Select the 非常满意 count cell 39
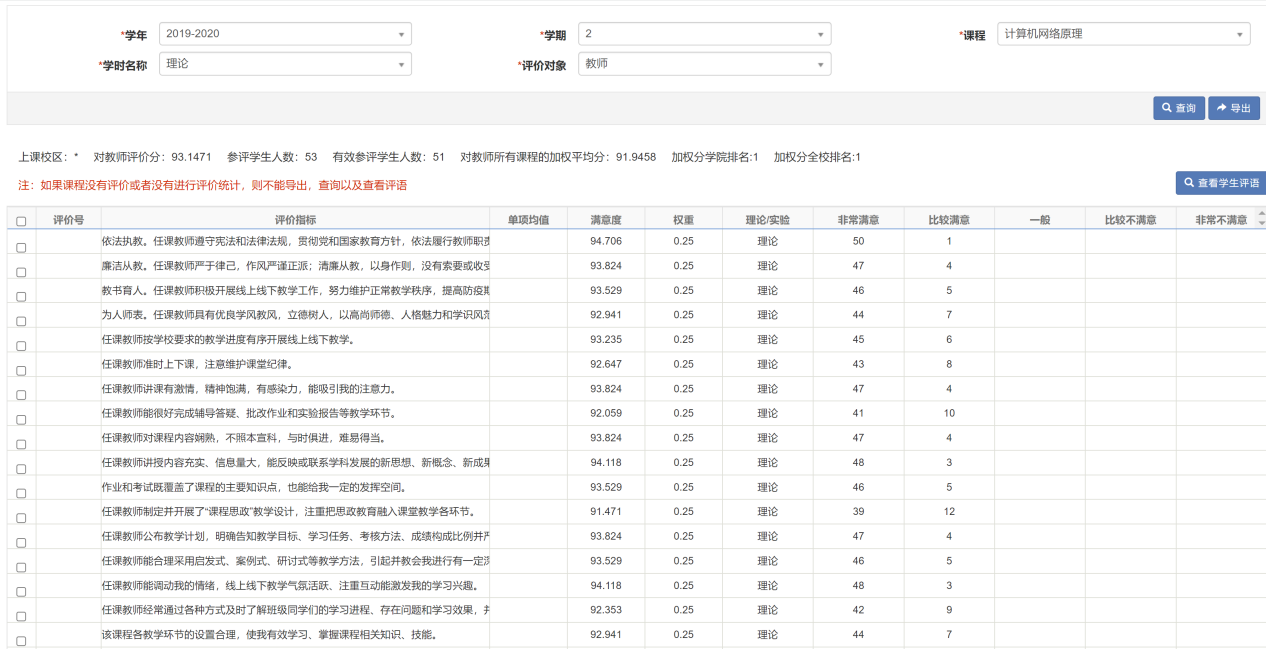 (x=858, y=511)
